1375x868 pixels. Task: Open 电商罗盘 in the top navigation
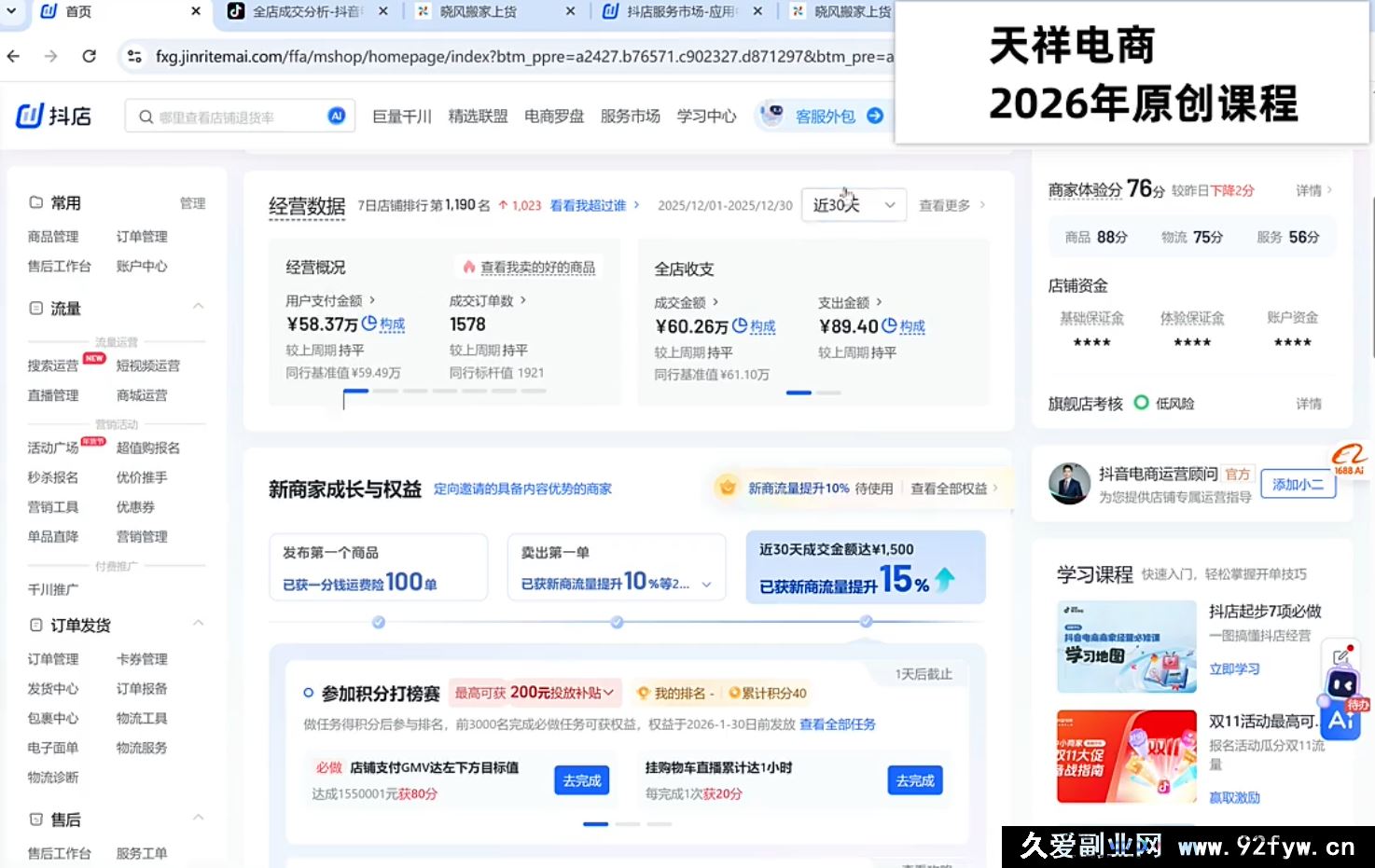pyautogui.click(x=553, y=116)
